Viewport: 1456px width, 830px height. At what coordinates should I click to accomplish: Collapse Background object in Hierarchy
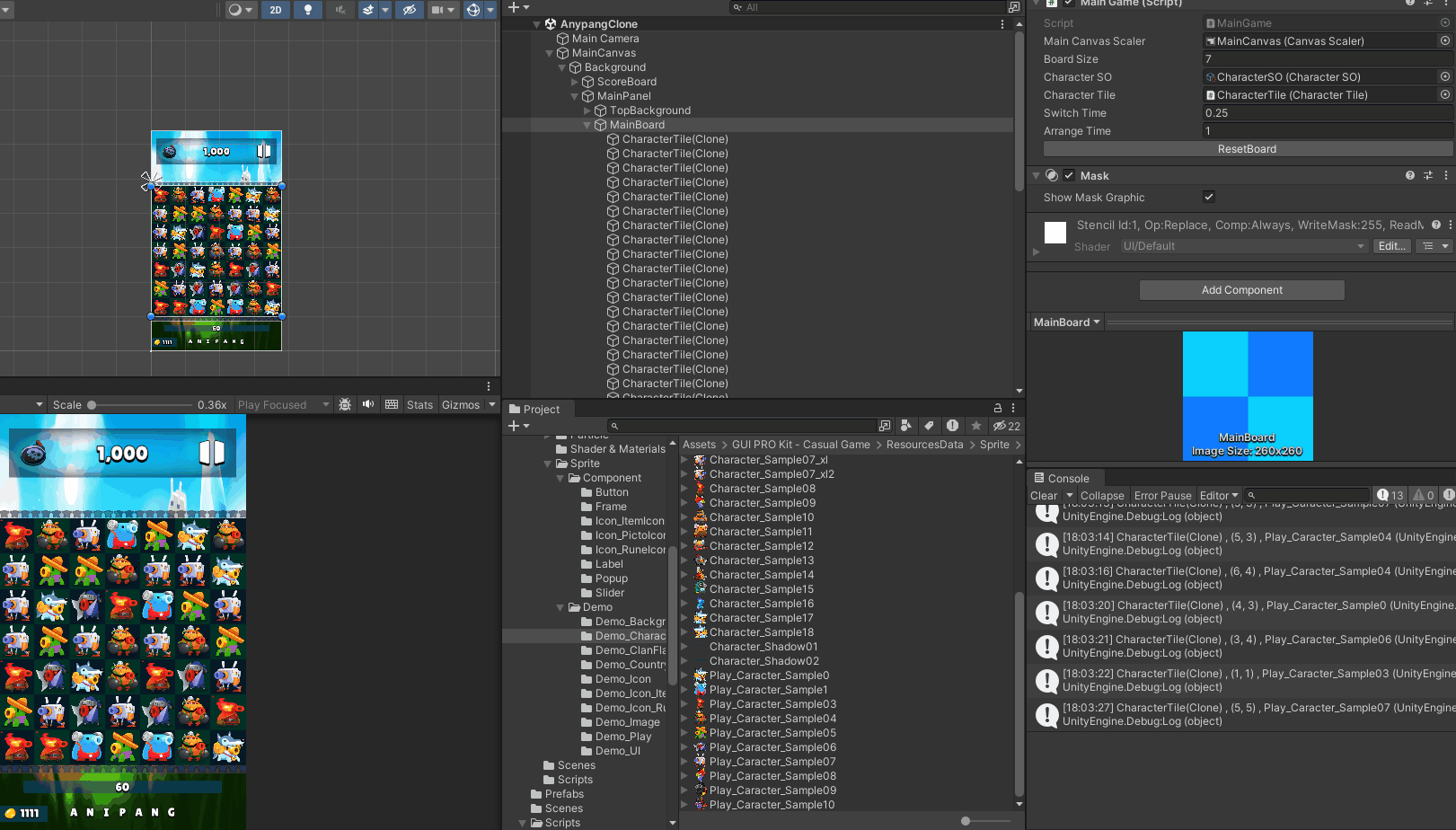[x=562, y=67]
